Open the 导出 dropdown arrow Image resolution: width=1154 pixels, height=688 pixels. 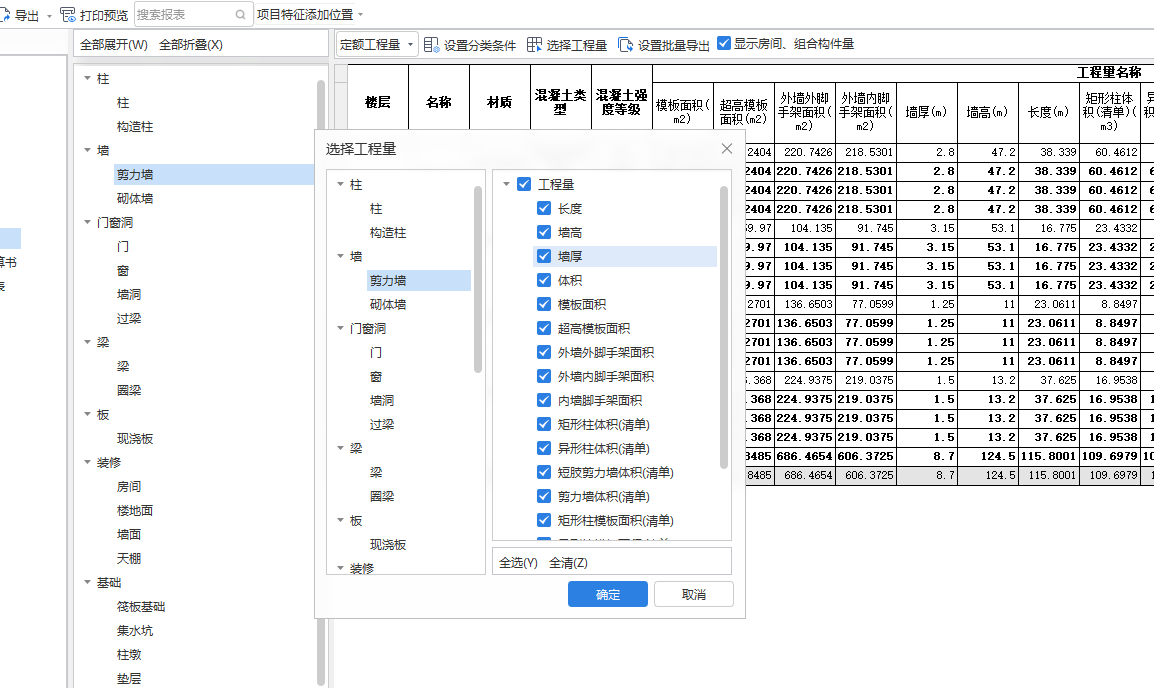coord(49,15)
